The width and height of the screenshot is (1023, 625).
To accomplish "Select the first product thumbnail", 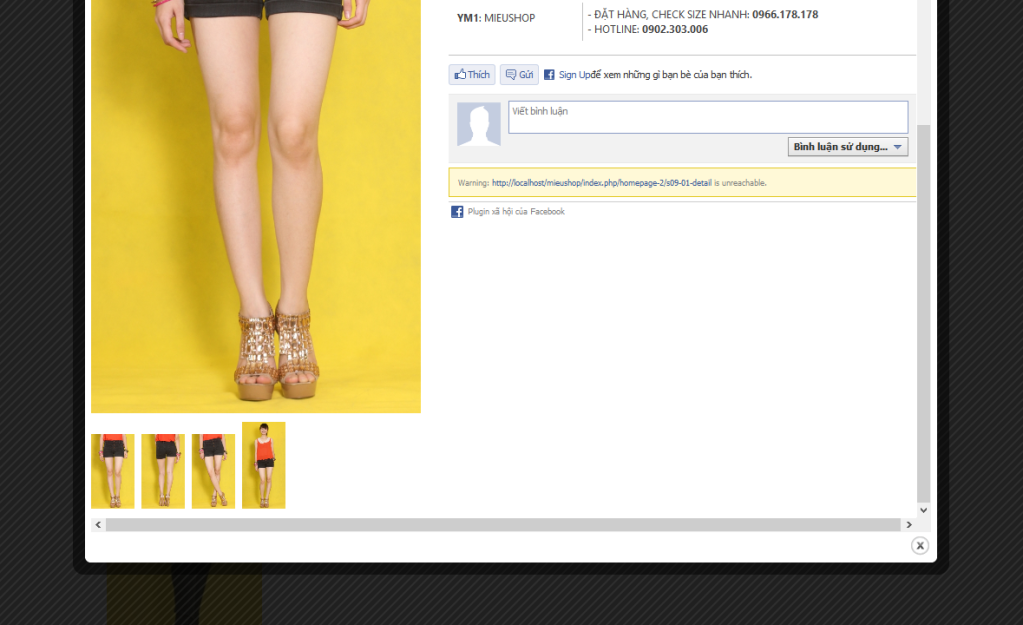I will click(x=113, y=471).
